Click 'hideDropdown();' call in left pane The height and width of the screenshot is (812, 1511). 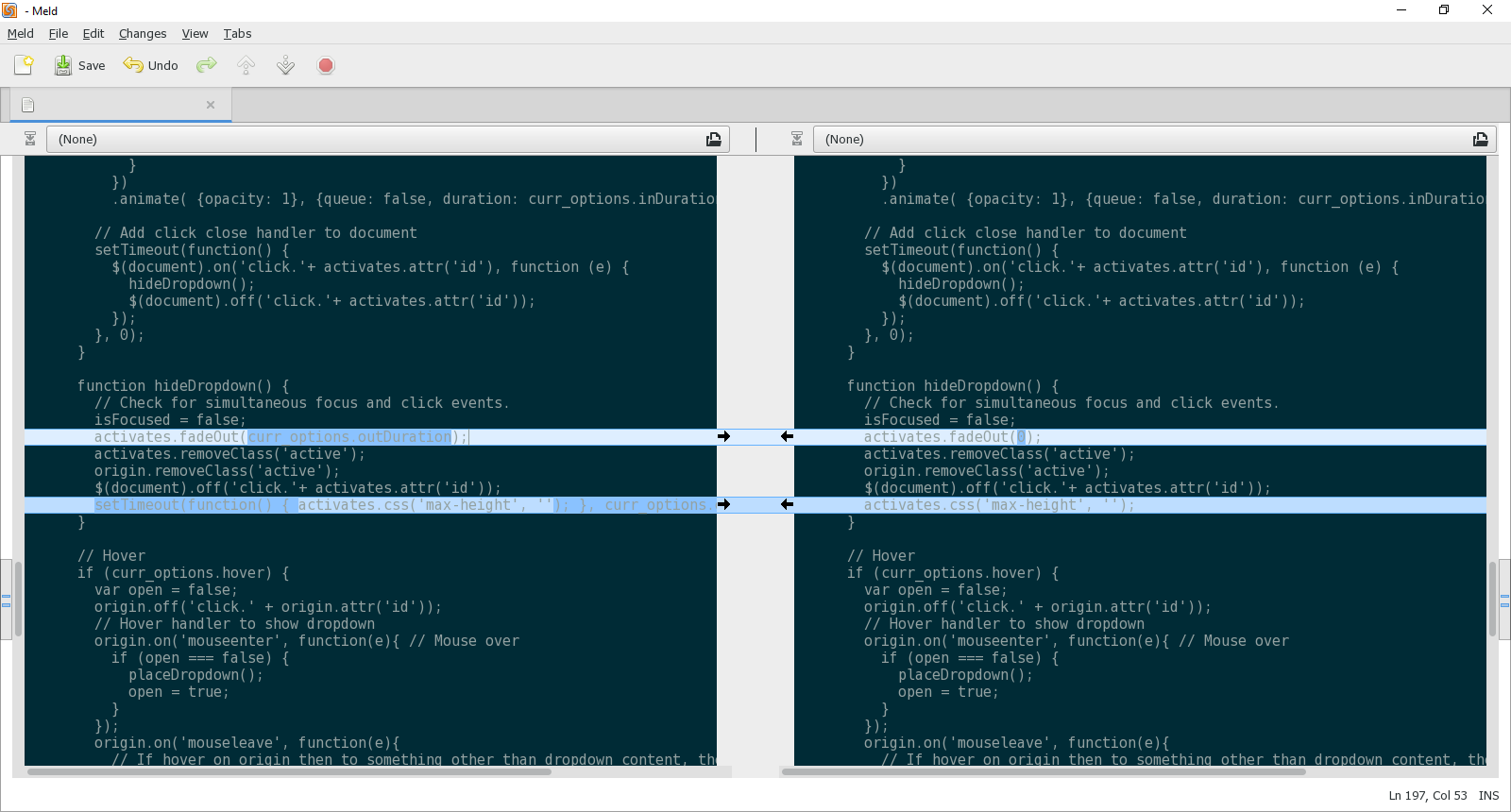pos(192,283)
